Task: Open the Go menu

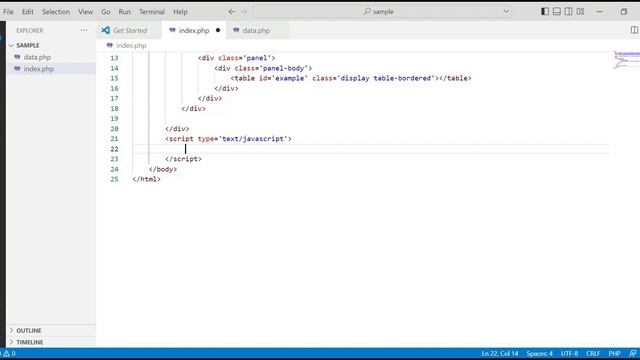Action: (106, 12)
